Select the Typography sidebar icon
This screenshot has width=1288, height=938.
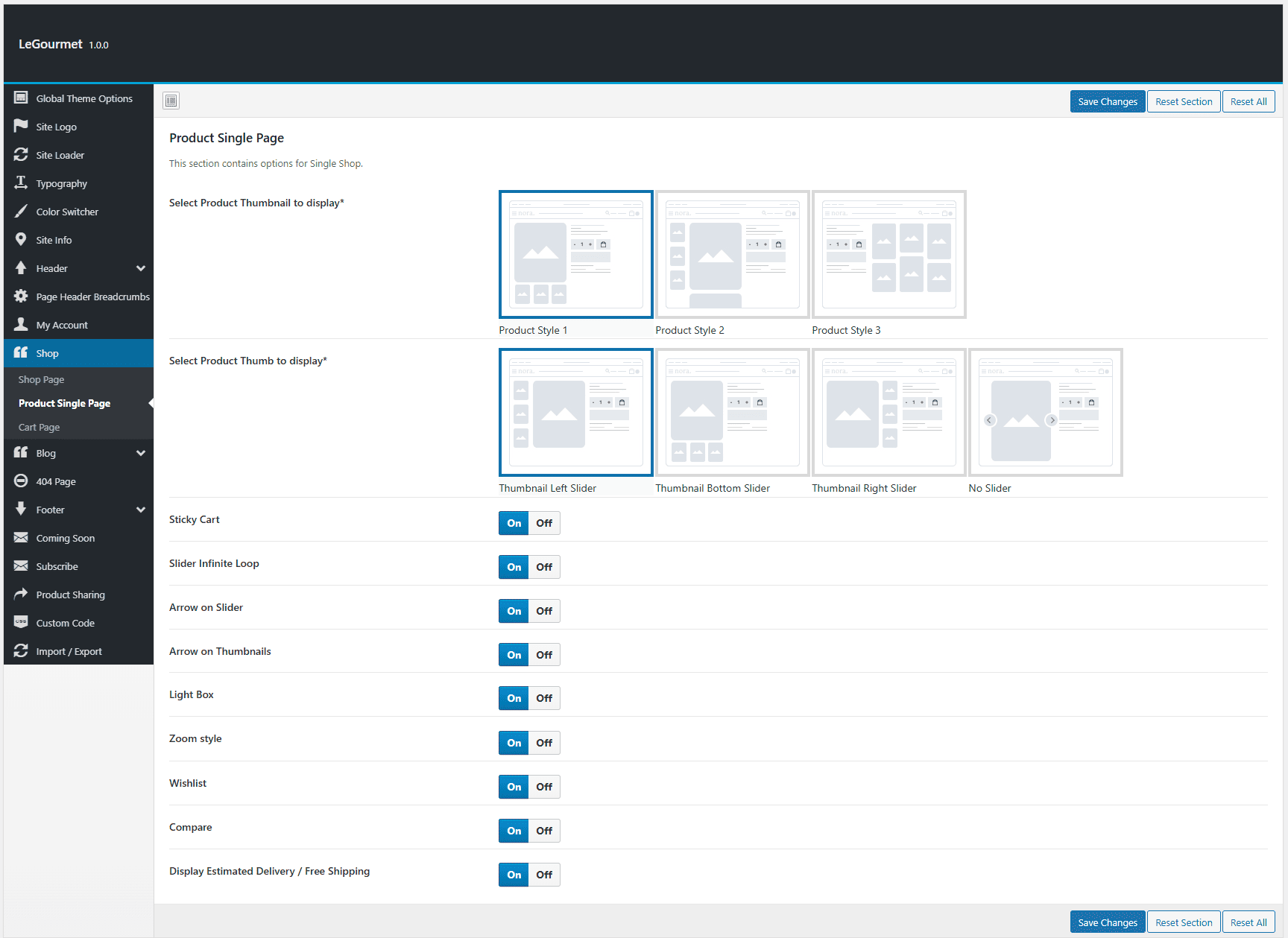click(21, 183)
